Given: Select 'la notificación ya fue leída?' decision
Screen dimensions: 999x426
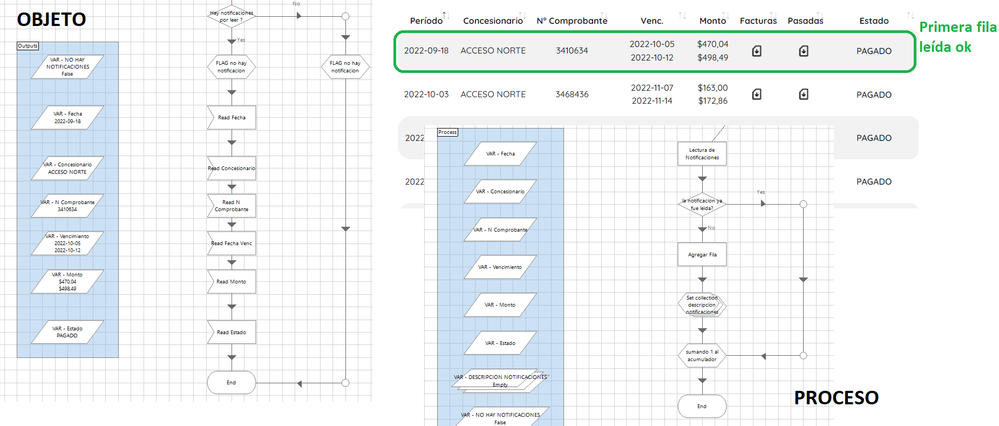Looking at the screenshot, I should click(701, 204).
